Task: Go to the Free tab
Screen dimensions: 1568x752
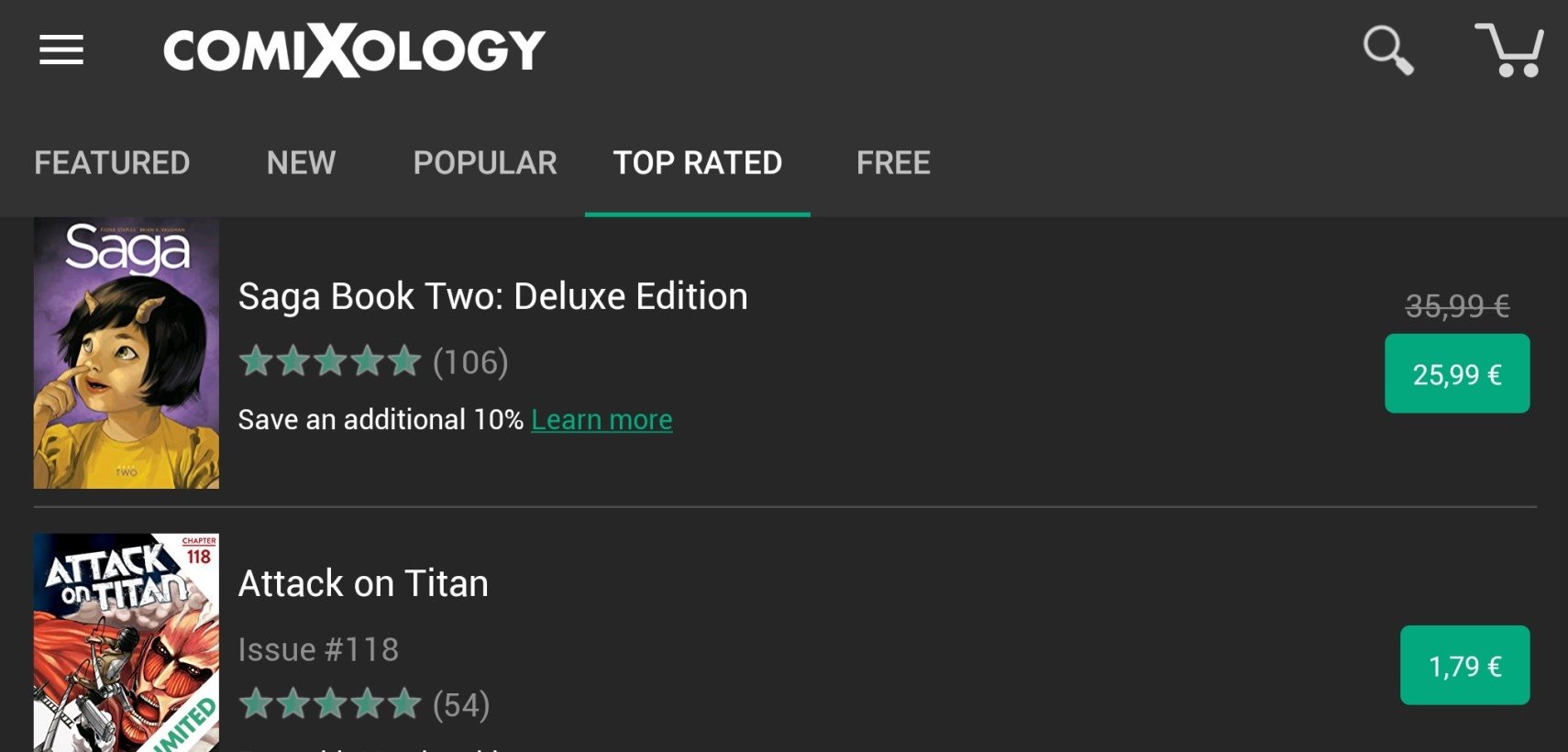Action: click(893, 163)
